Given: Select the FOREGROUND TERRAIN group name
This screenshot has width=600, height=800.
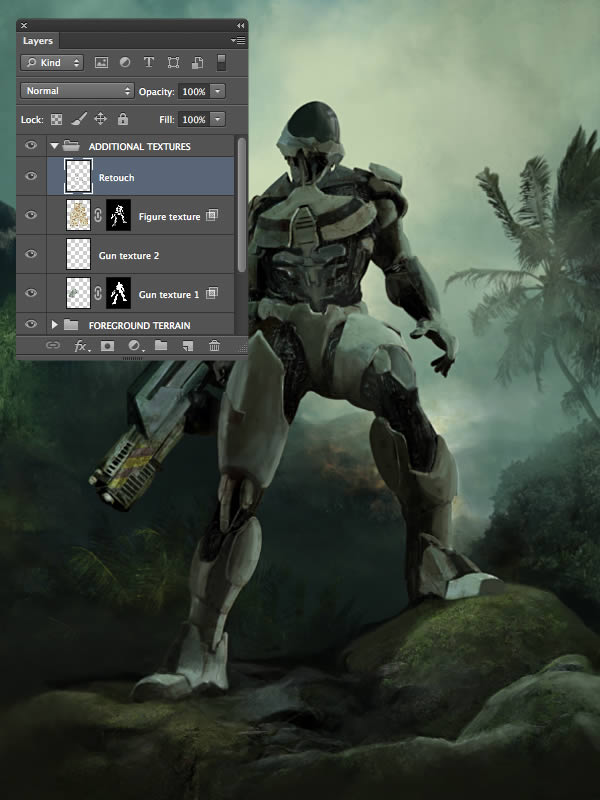Looking at the screenshot, I should tap(140, 326).
